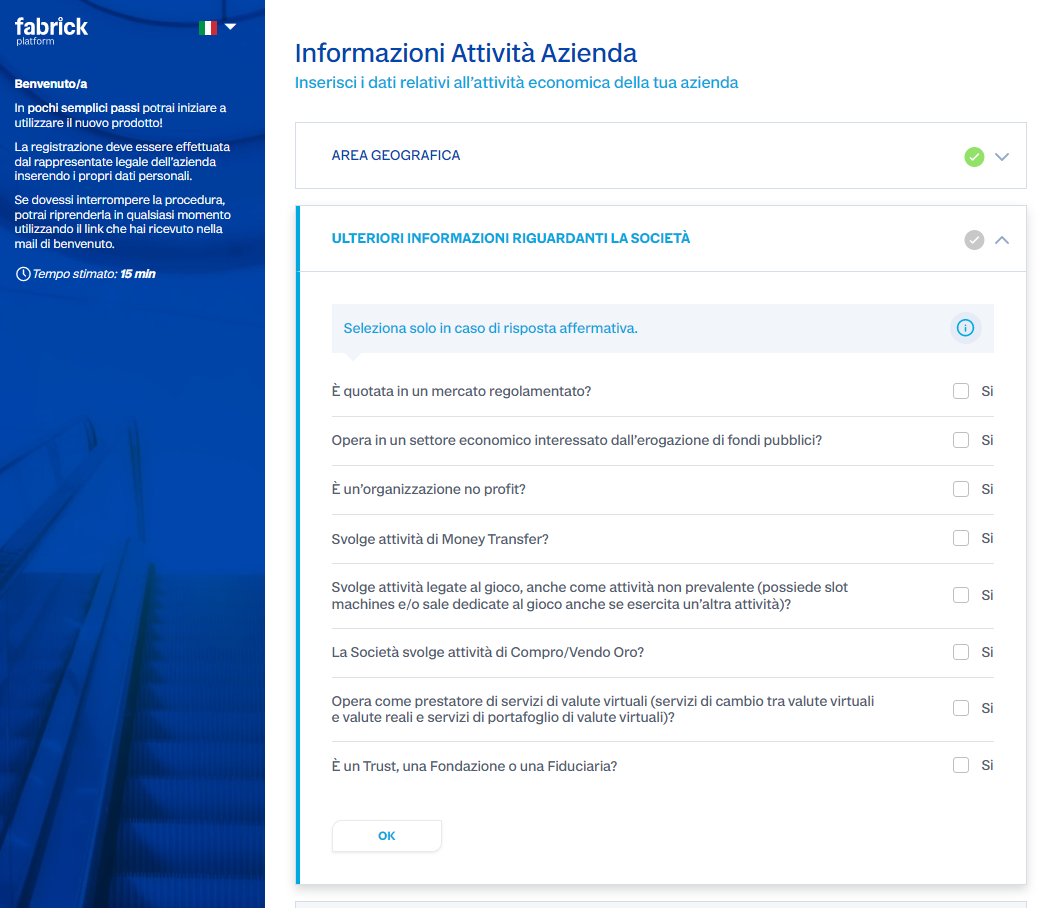Check Si for fondi pubblici question
The image size is (1043, 908).
pos(961,440)
